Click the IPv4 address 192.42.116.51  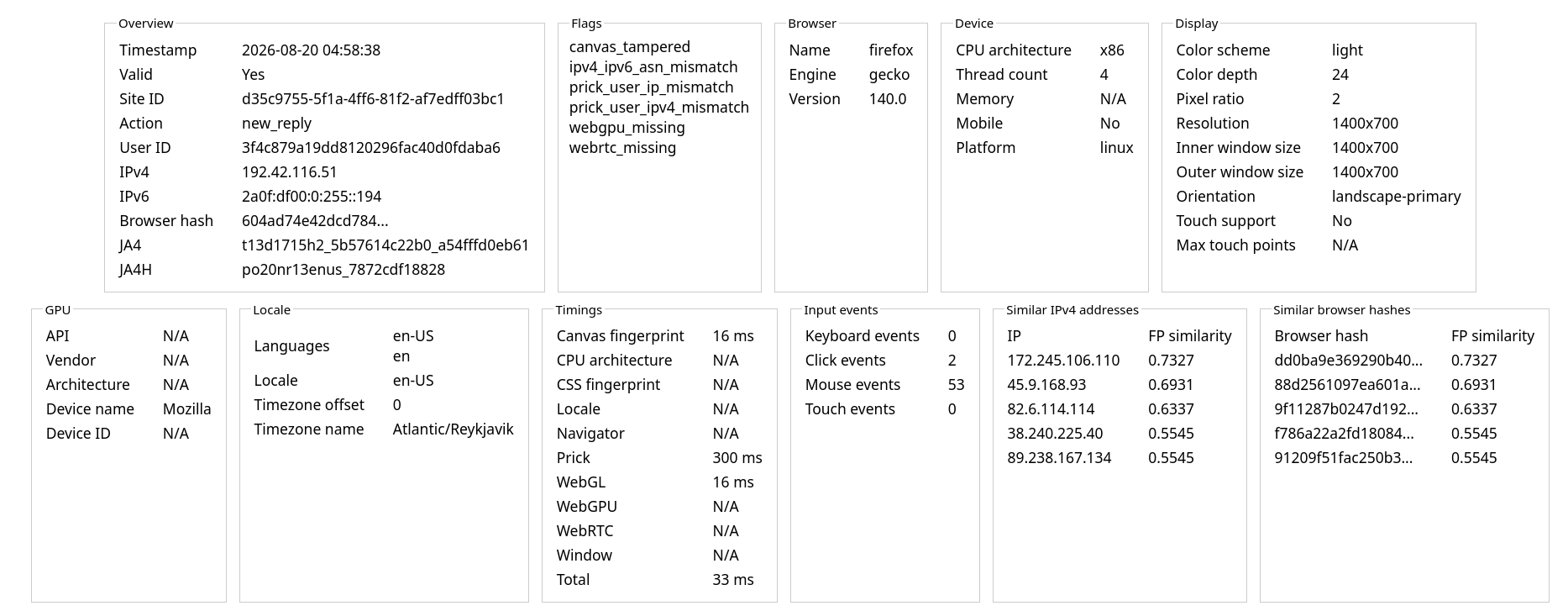289,172
